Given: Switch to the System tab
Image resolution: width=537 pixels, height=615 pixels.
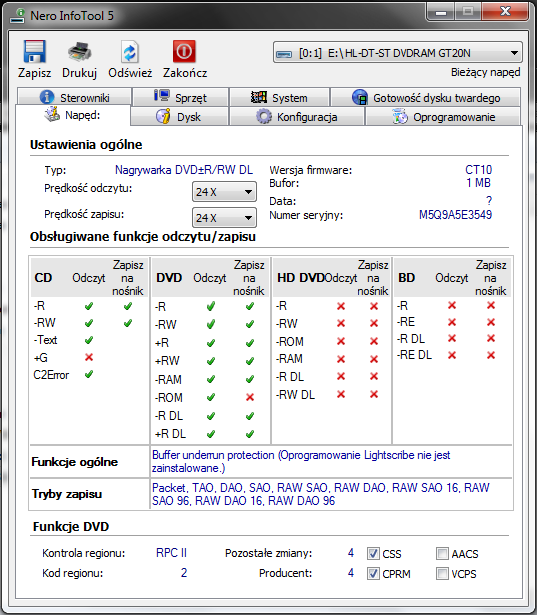Looking at the screenshot, I should [x=279, y=97].
